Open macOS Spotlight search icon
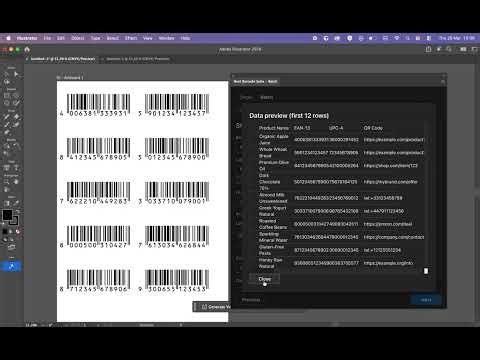This screenshot has height=360, width=480. (x=408, y=38)
